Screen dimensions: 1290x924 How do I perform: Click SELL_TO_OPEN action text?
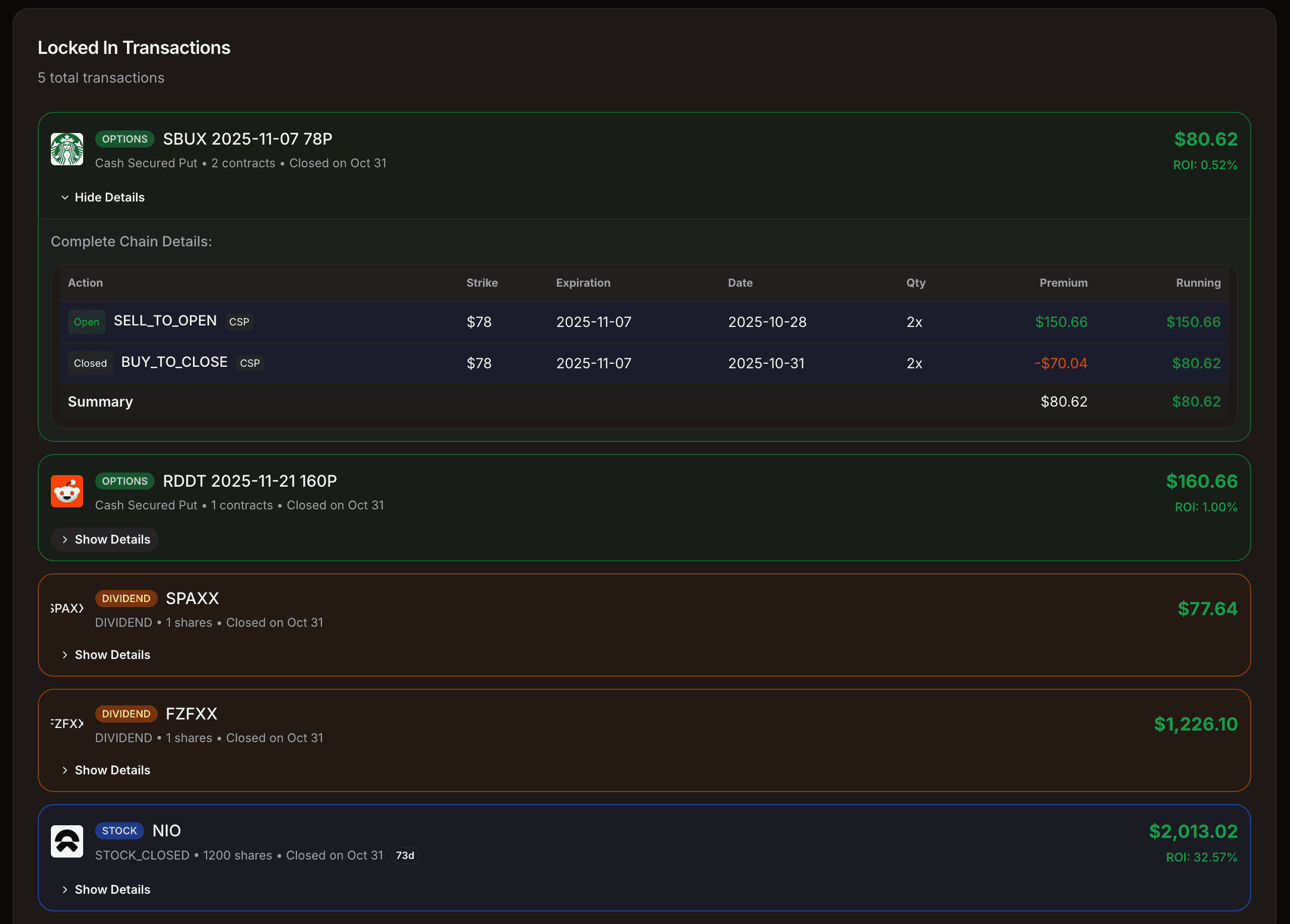[165, 321]
